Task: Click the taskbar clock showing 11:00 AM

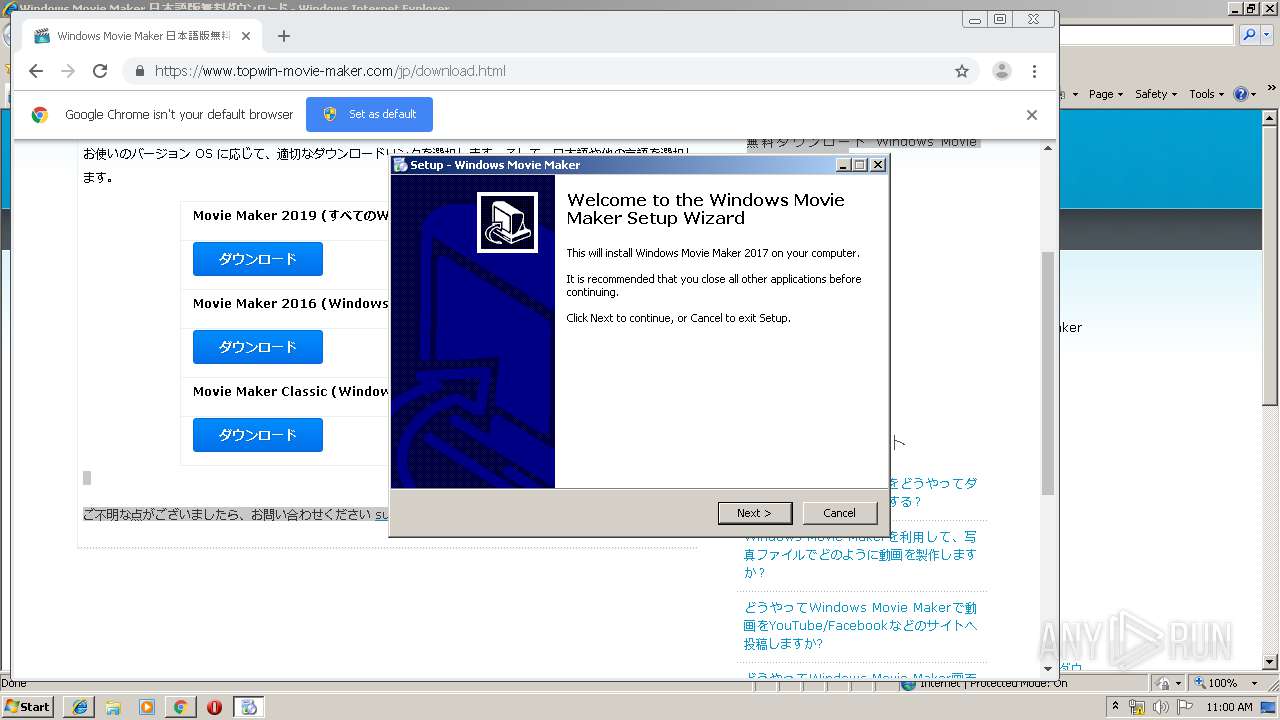Action: point(1229,707)
